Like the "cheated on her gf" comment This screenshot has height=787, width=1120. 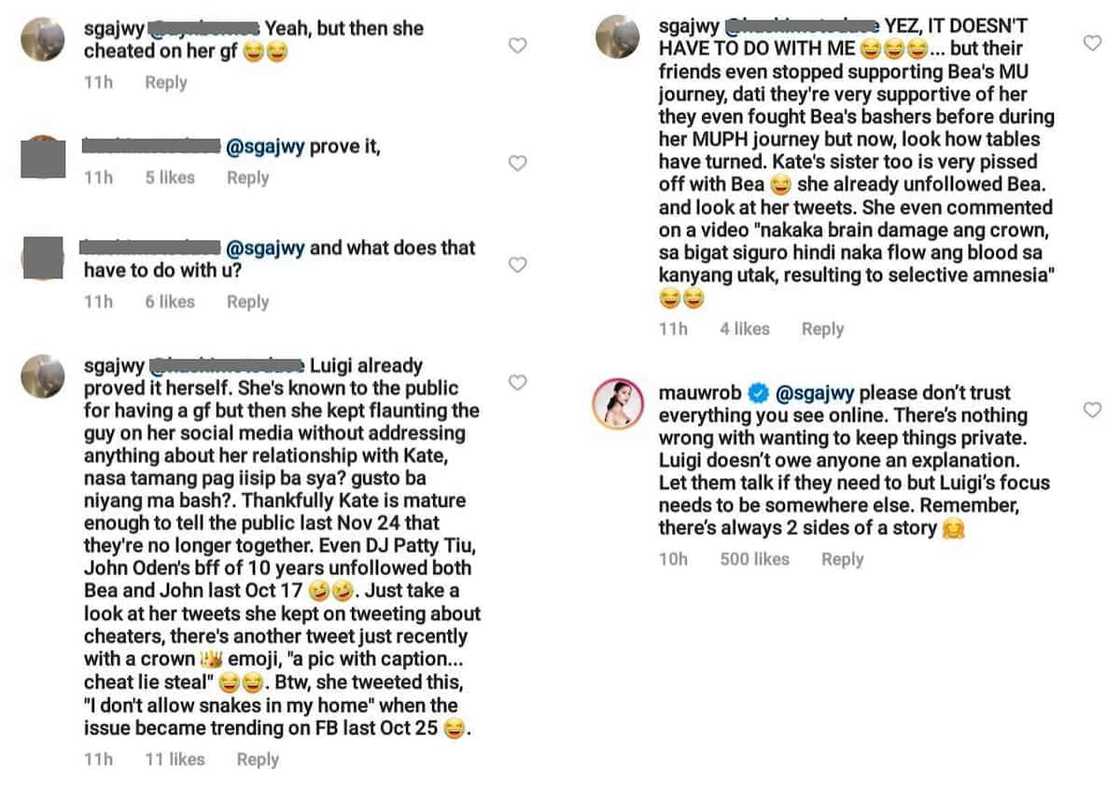pos(517,45)
